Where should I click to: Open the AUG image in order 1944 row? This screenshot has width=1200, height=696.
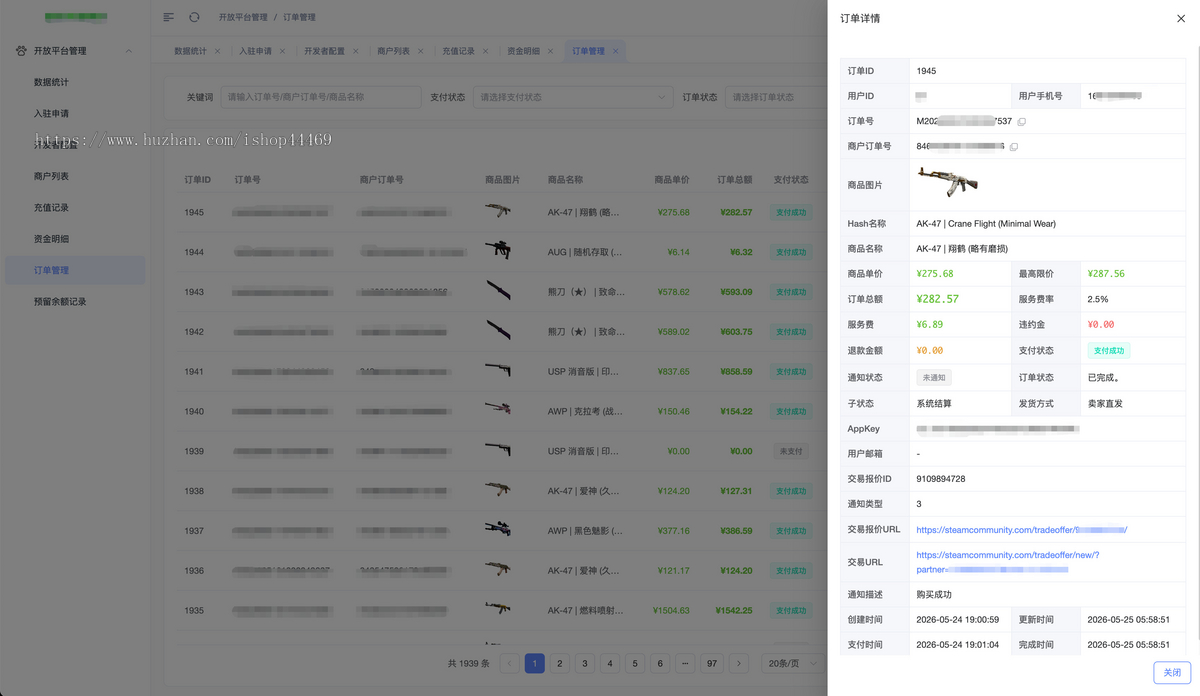pos(498,251)
